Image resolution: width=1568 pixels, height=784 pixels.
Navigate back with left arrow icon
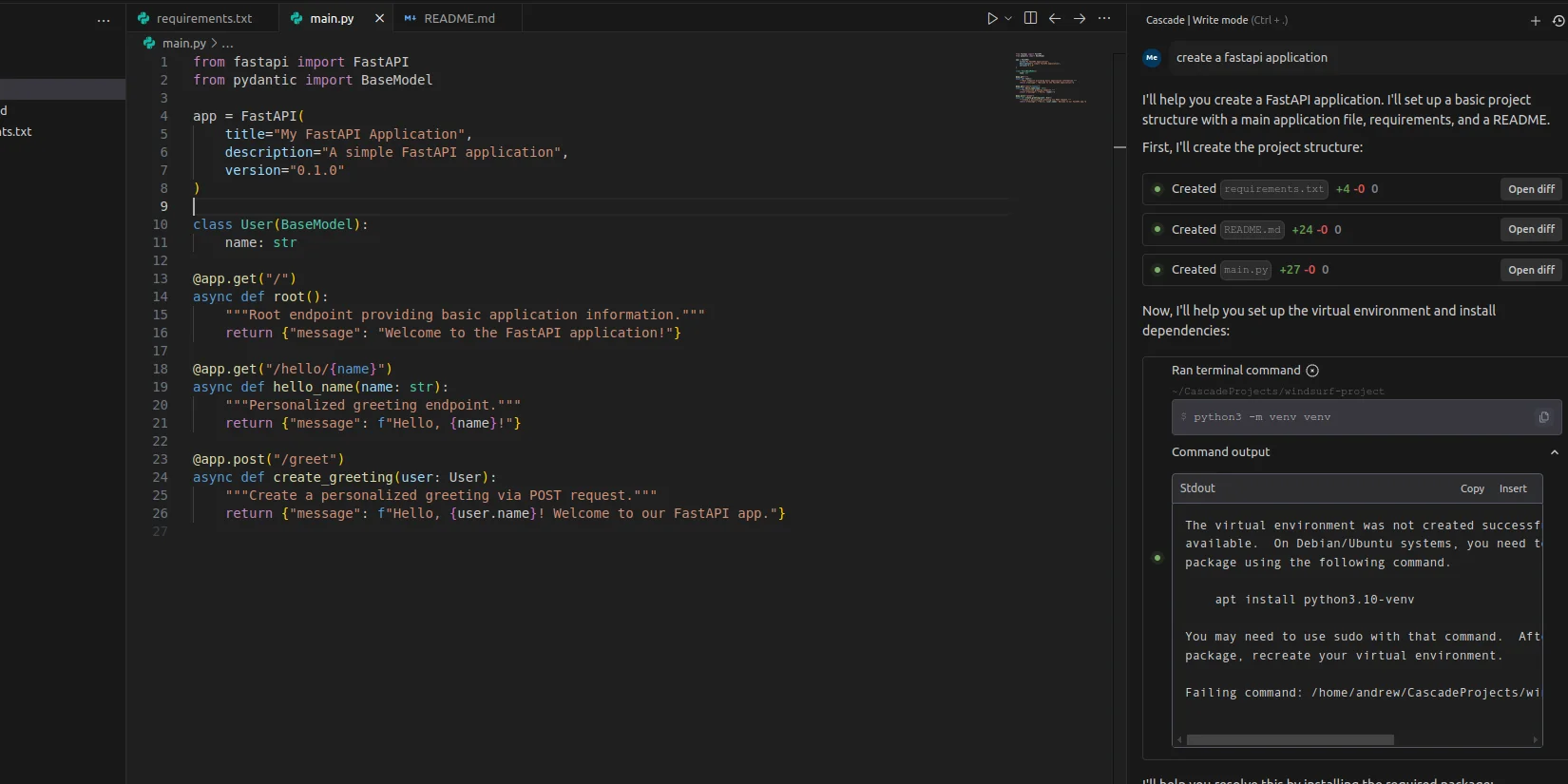coord(1055,18)
